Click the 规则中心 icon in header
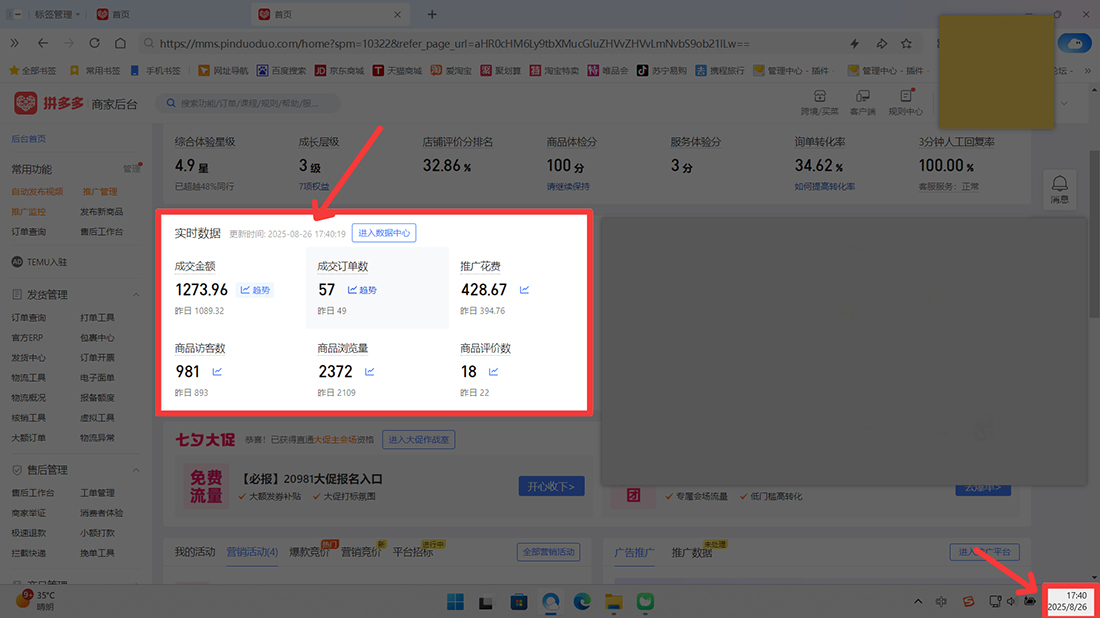 906,101
